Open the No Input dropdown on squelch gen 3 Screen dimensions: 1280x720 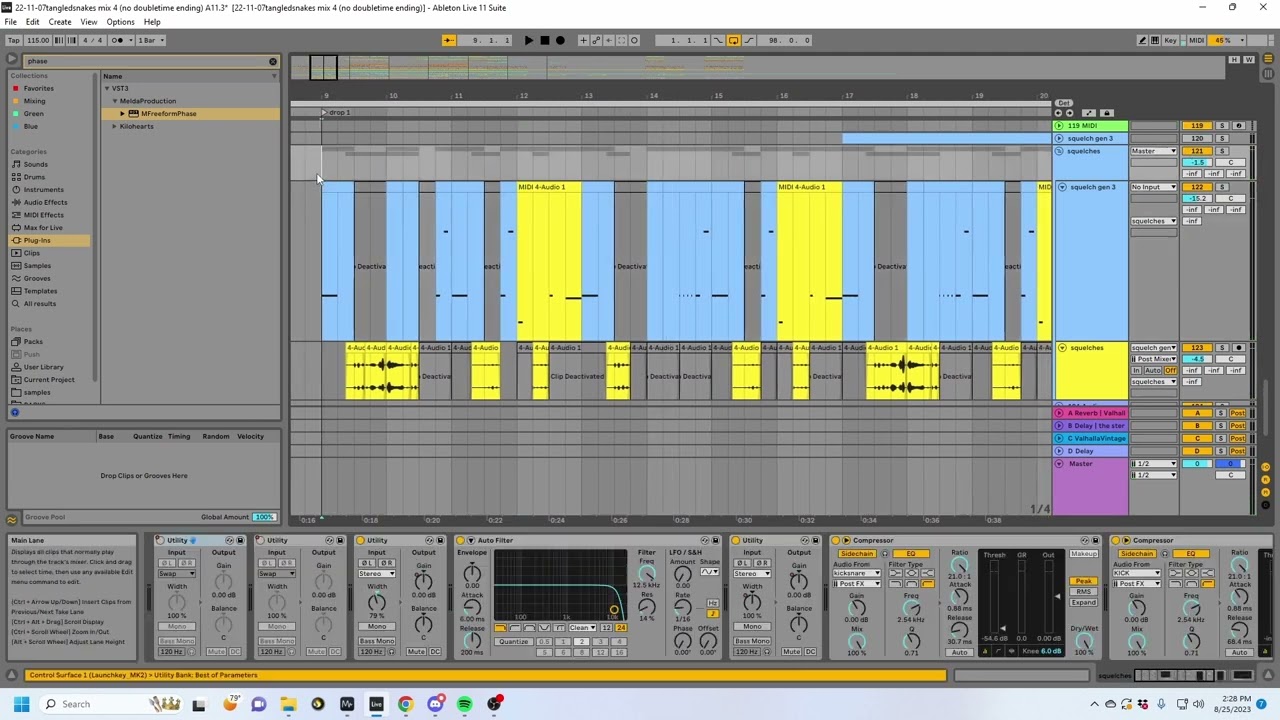[x=1154, y=187]
